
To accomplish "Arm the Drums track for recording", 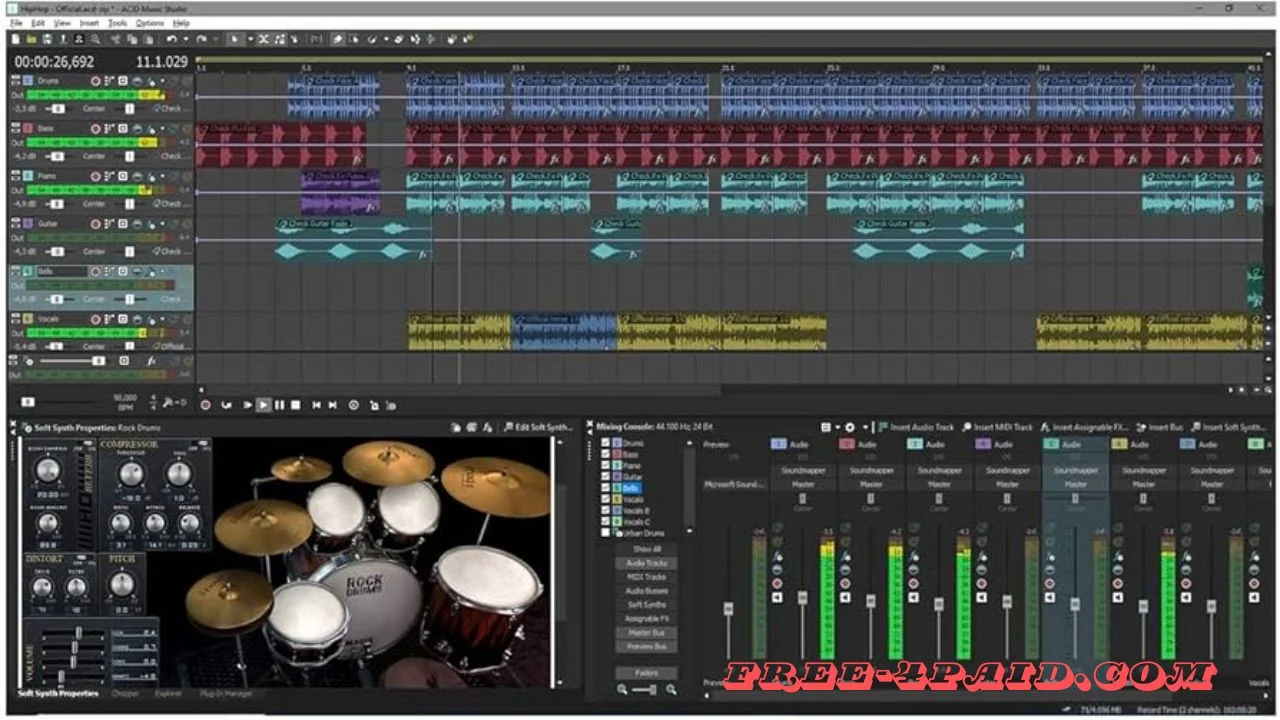I will (x=95, y=81).
